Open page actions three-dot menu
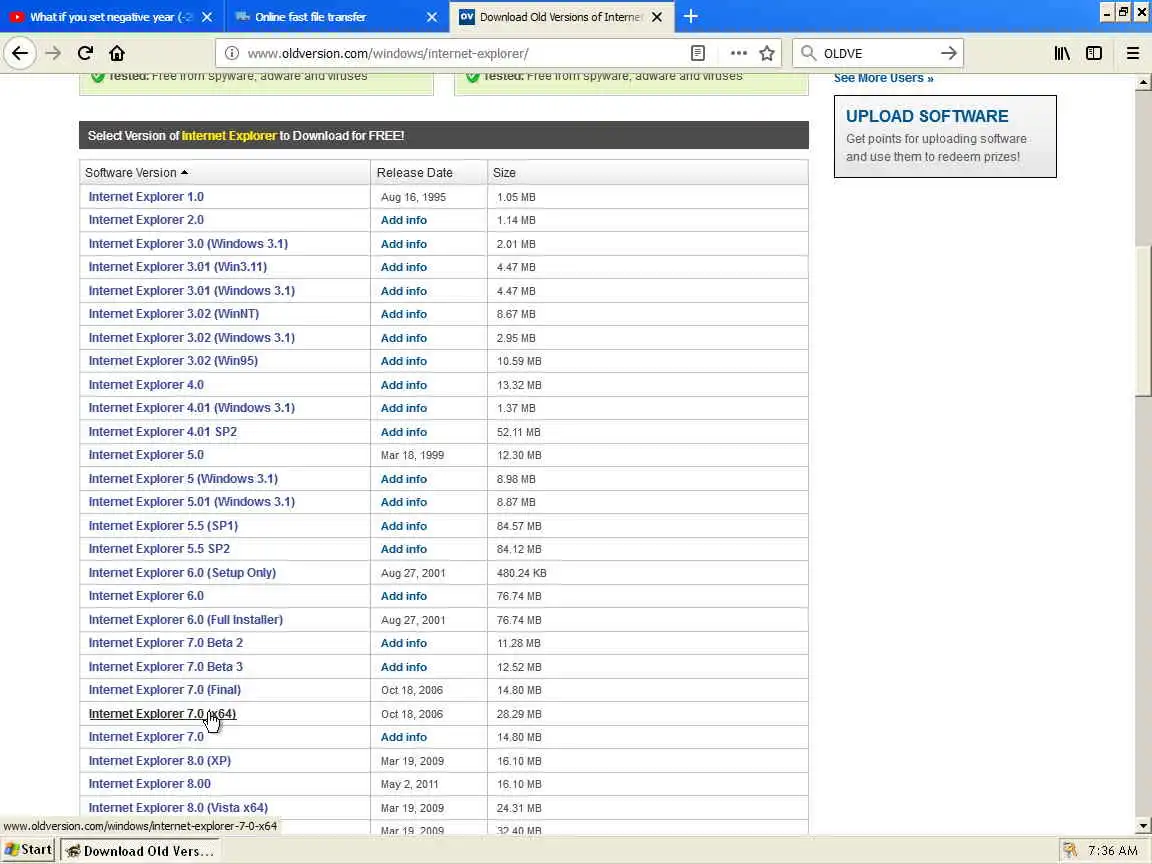This screenshot has width=1152, height=864. [x=738, y=53]
